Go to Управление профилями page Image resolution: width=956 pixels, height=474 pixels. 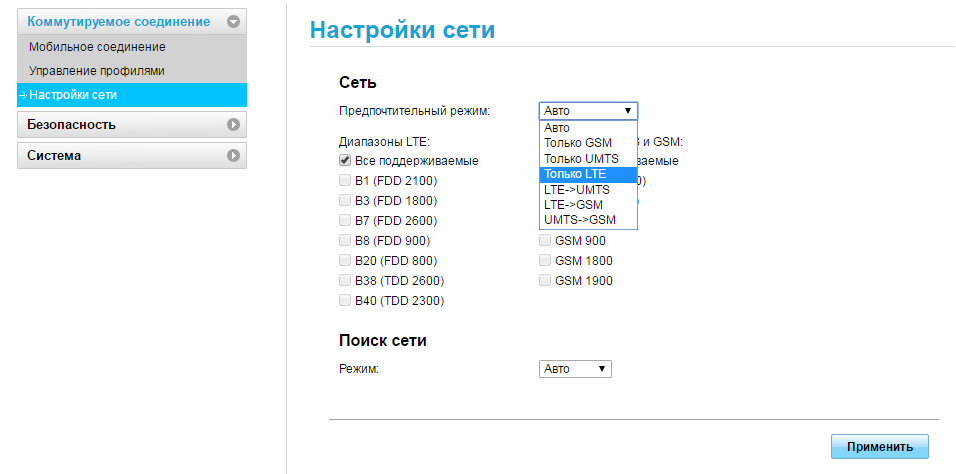pos(97,71)
